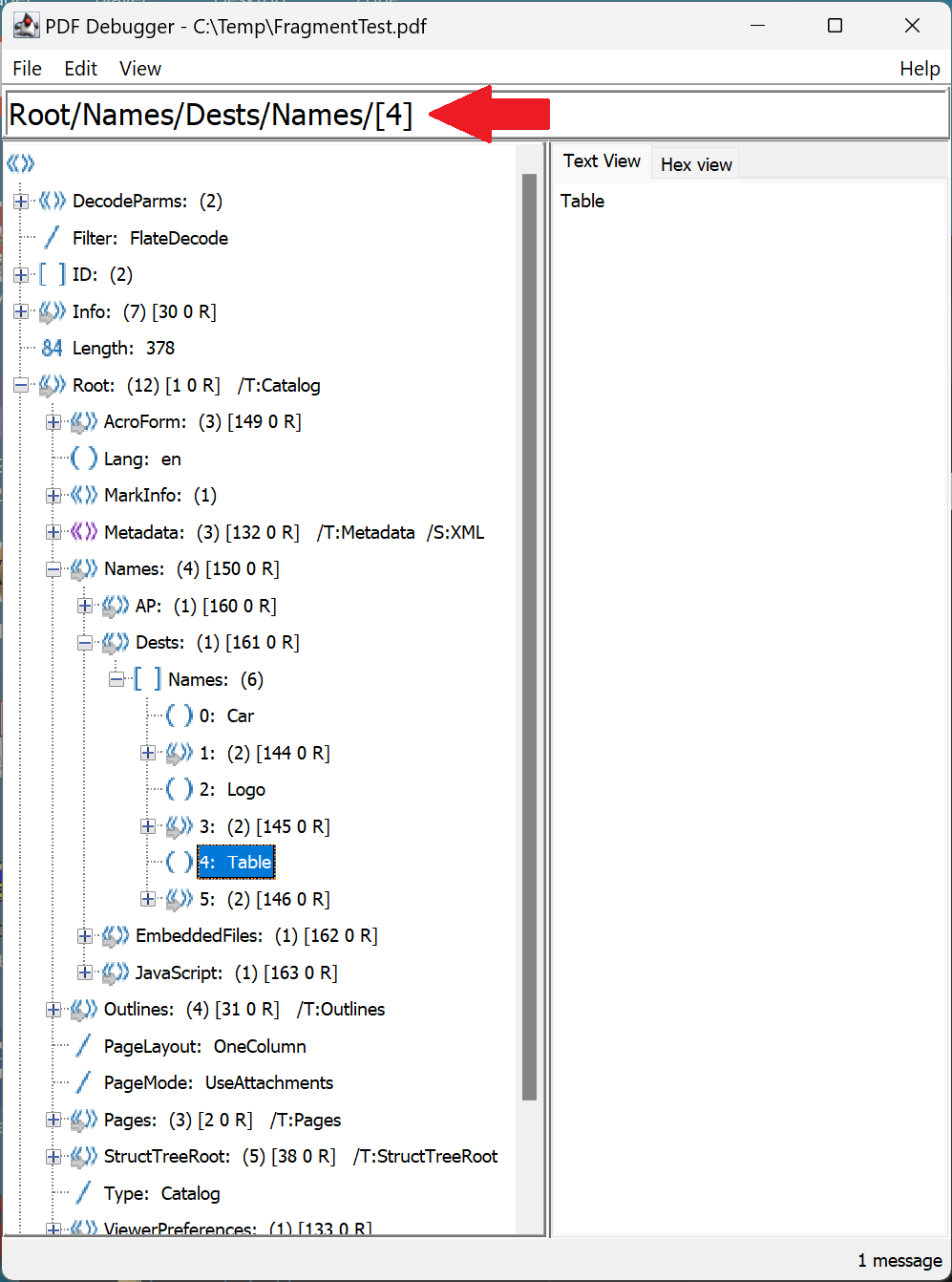Collapse the Dests node

(x=84, y=642)
